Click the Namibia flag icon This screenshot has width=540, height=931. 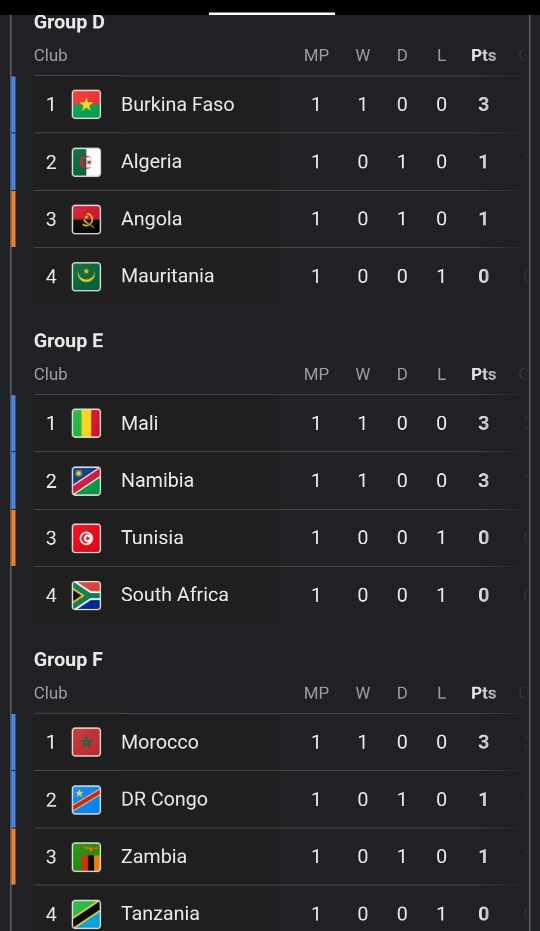(x=86, y=480)
